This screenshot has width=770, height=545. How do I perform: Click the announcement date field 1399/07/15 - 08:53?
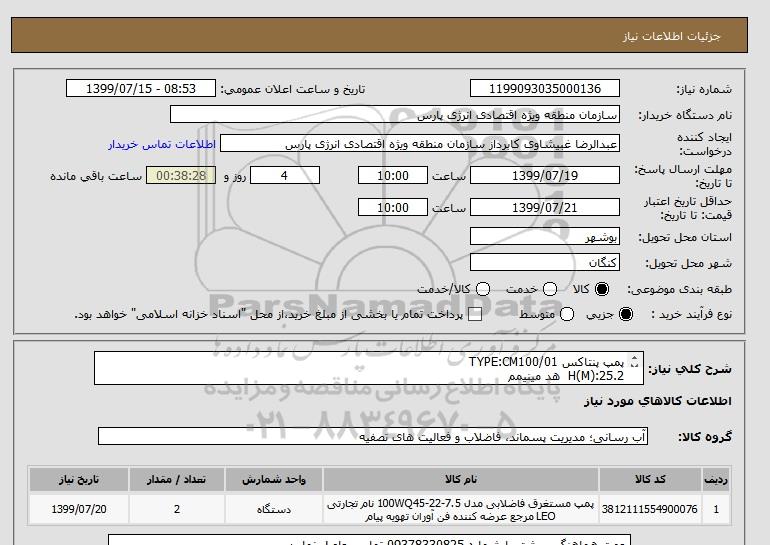141,88
